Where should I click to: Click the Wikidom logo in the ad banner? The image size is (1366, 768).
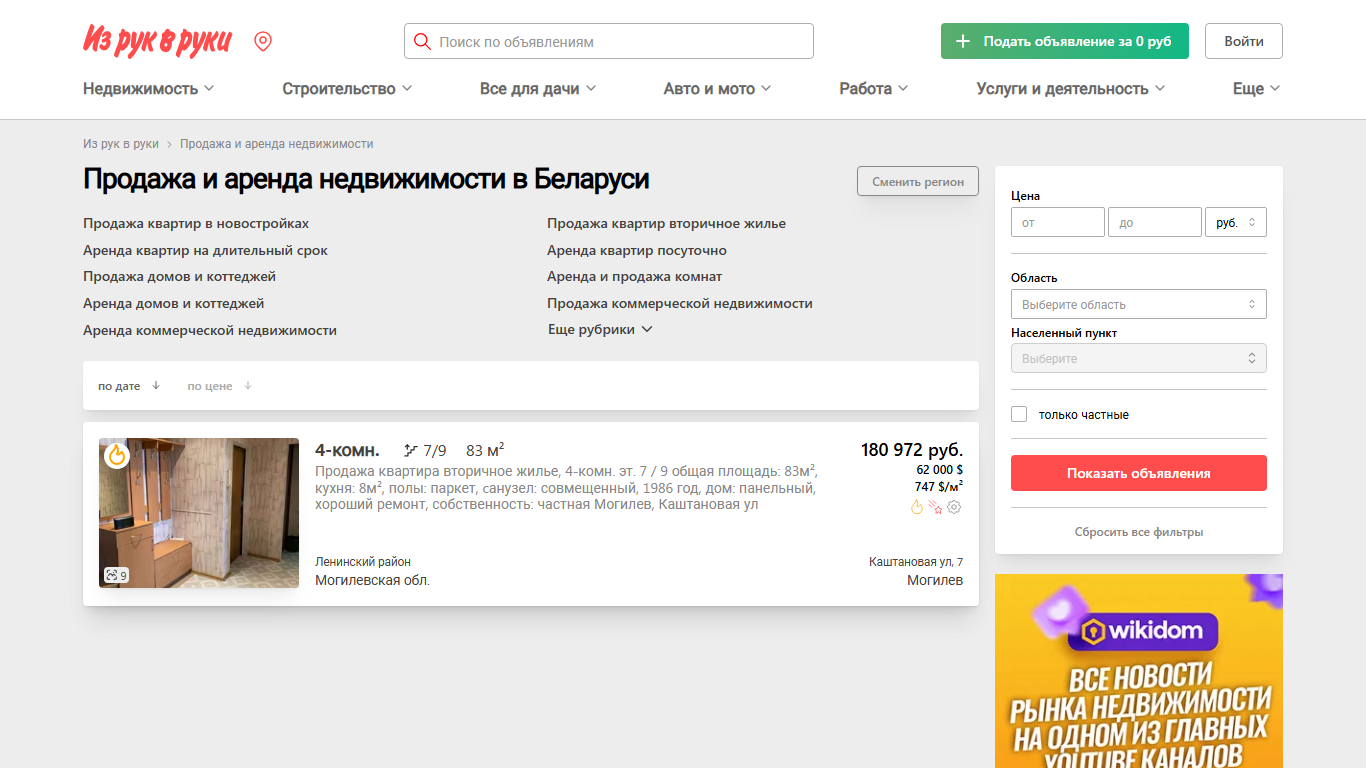tap(1143, 632)
